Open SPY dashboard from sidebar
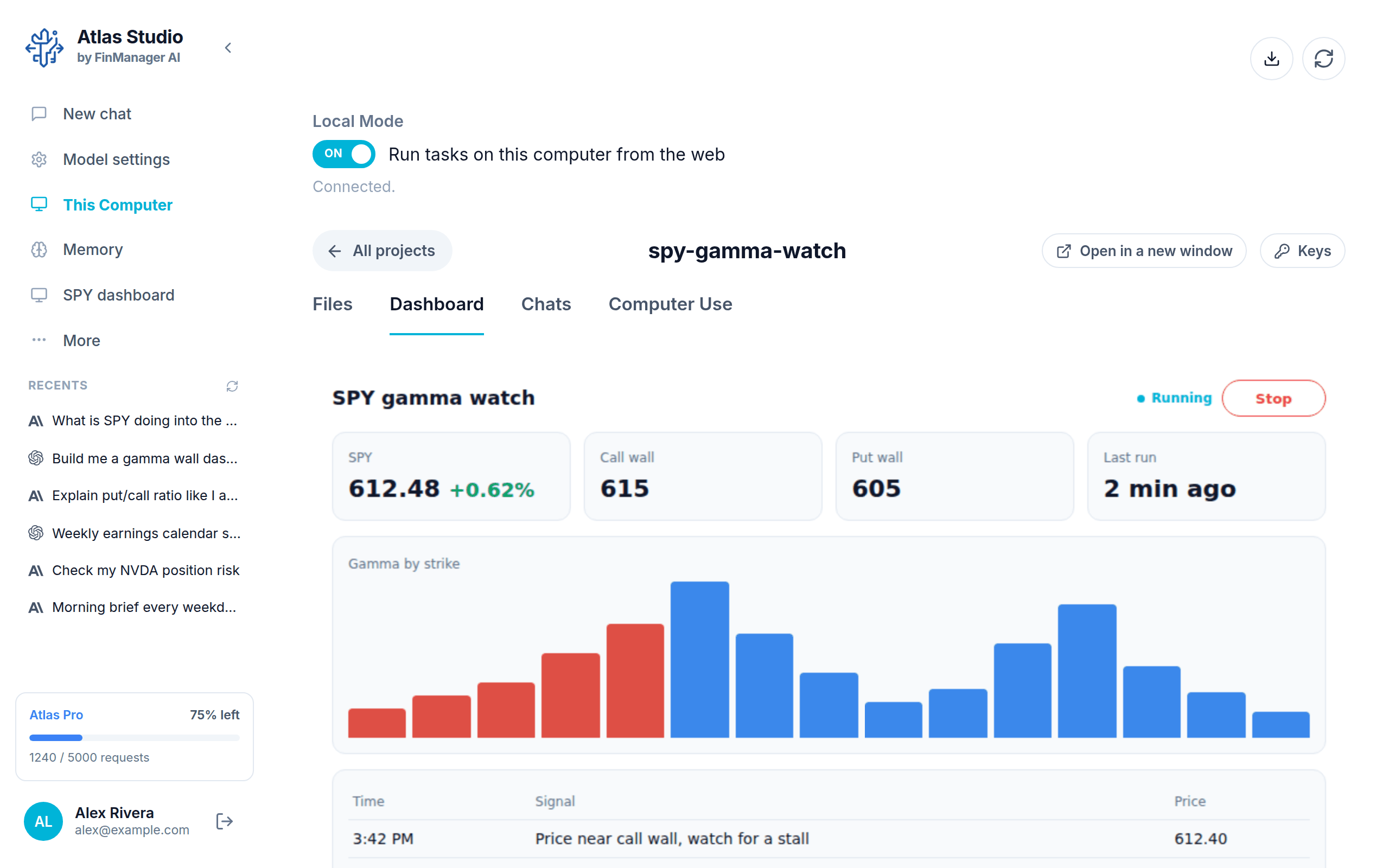 click(135, 295)
